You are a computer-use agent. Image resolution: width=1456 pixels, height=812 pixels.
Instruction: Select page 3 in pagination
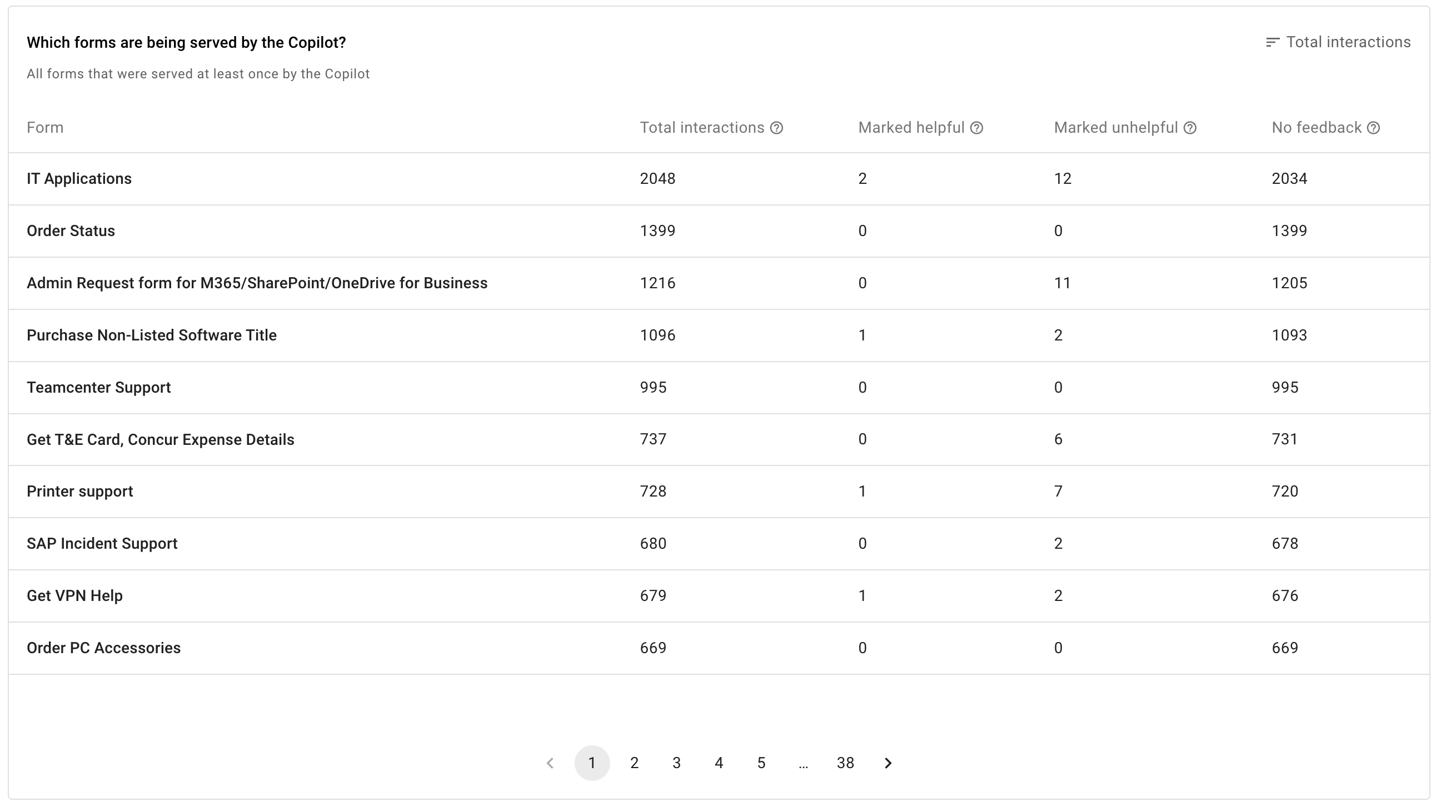click(x=677, y=763)
